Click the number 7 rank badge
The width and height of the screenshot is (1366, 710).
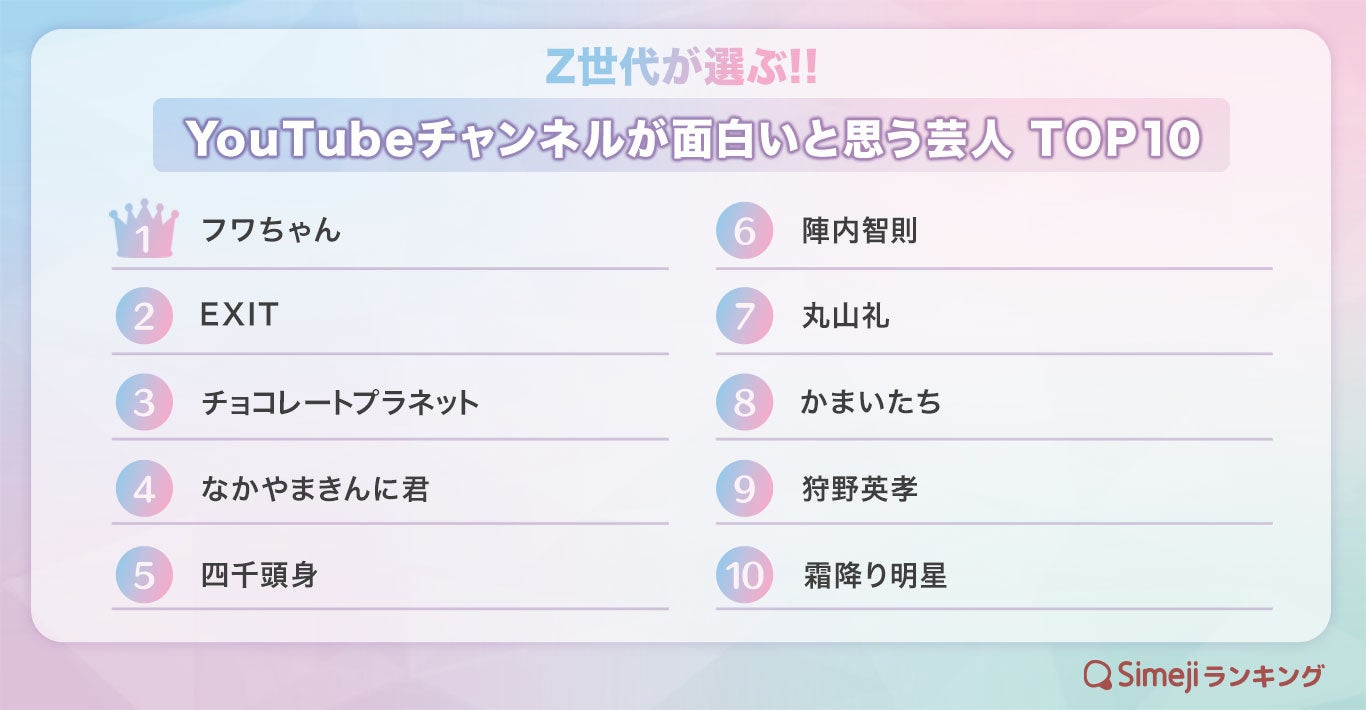745,317
